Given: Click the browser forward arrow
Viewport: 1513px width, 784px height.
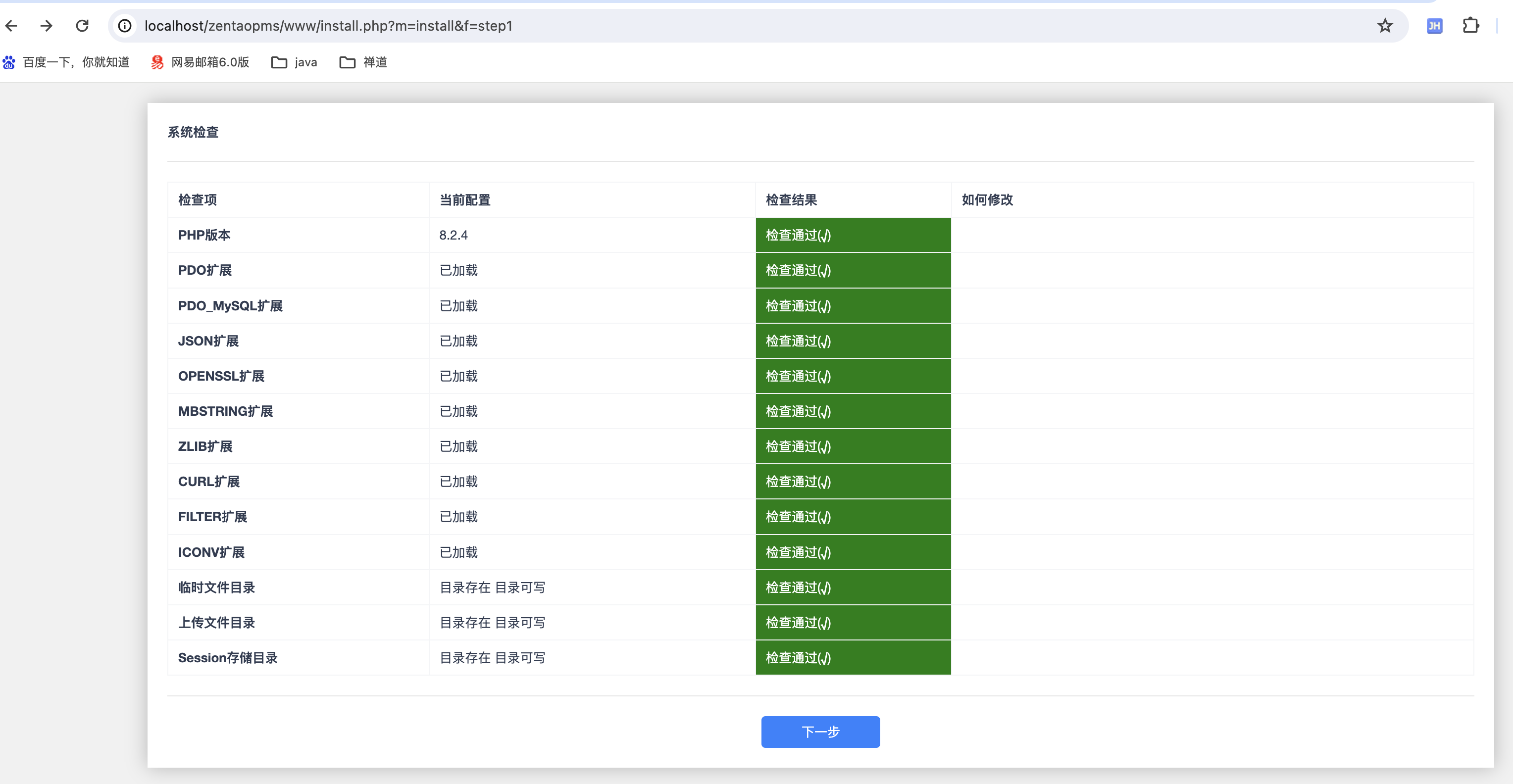Looking at the screenshot, I should click(x=47, y=26).
